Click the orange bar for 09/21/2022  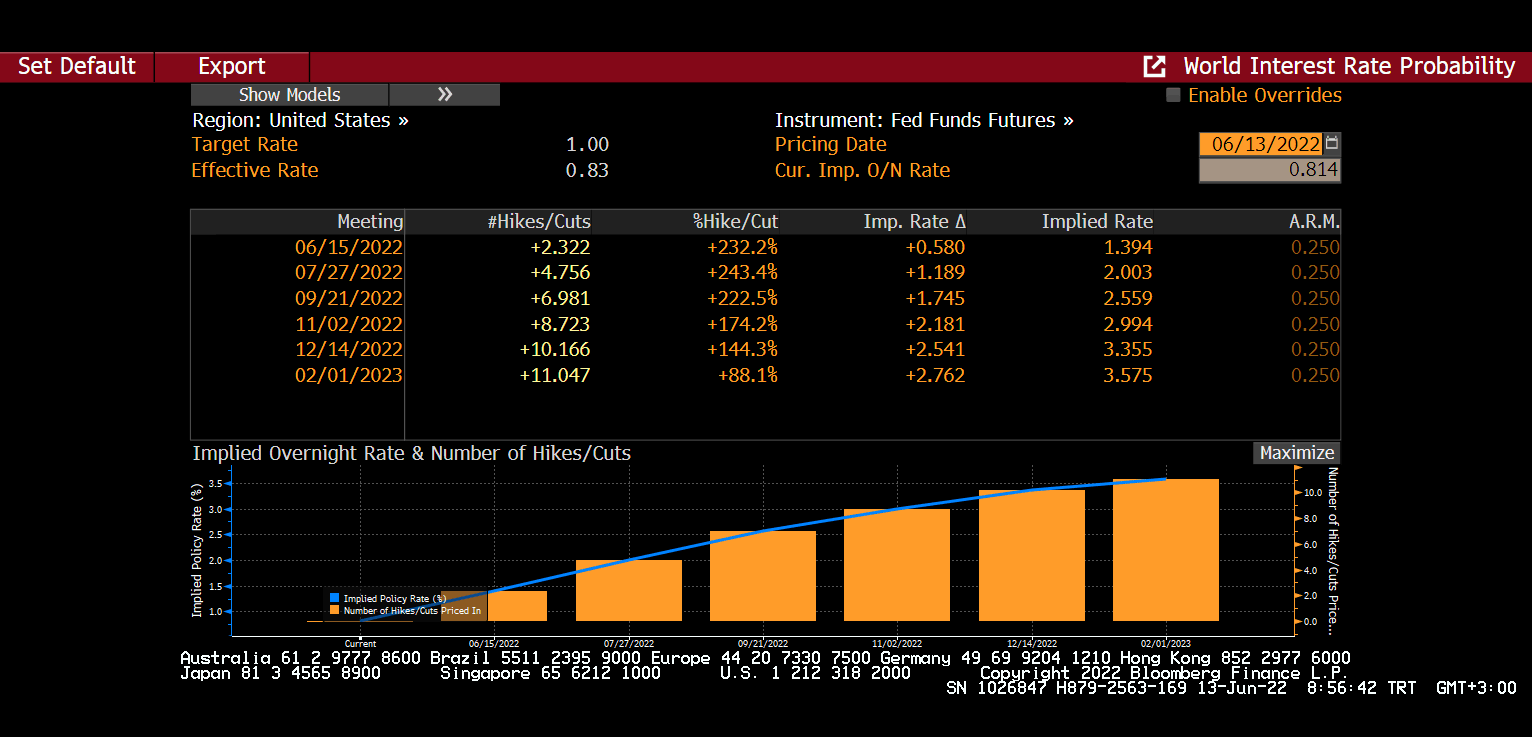coord(763,576)
